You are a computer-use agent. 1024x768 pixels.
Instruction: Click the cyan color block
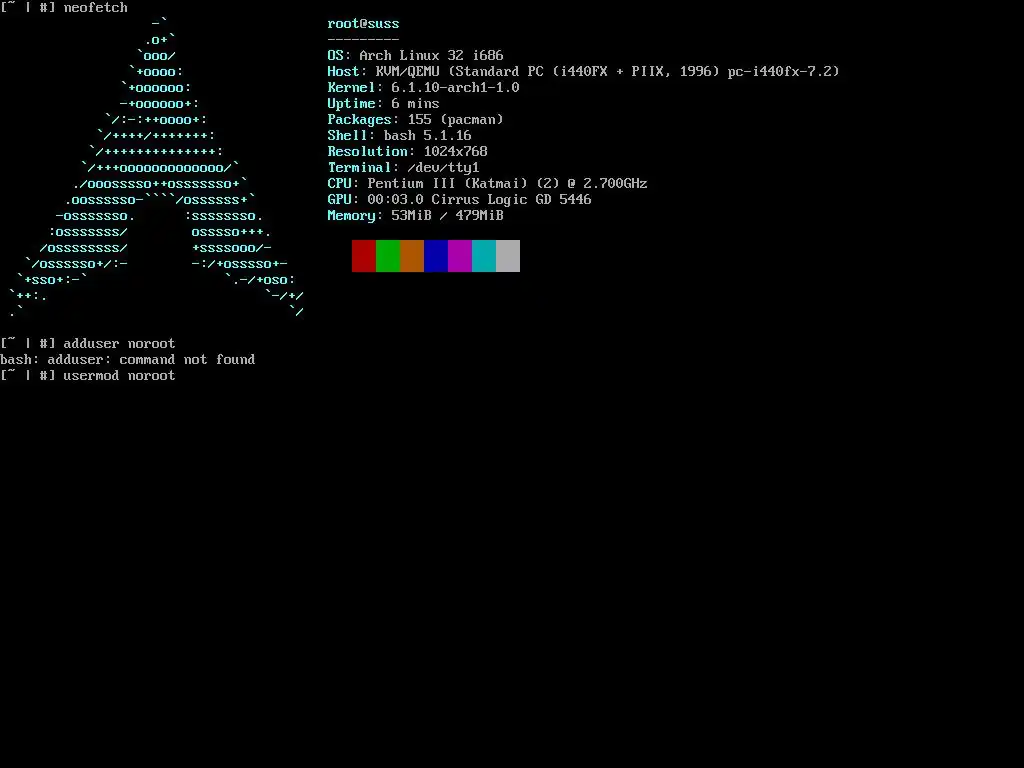point(484,255)
